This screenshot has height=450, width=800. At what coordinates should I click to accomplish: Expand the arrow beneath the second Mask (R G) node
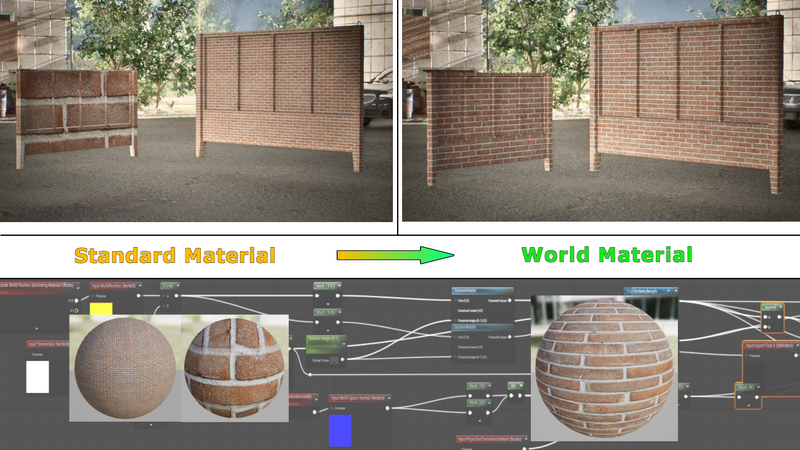[x=328, y=330]
